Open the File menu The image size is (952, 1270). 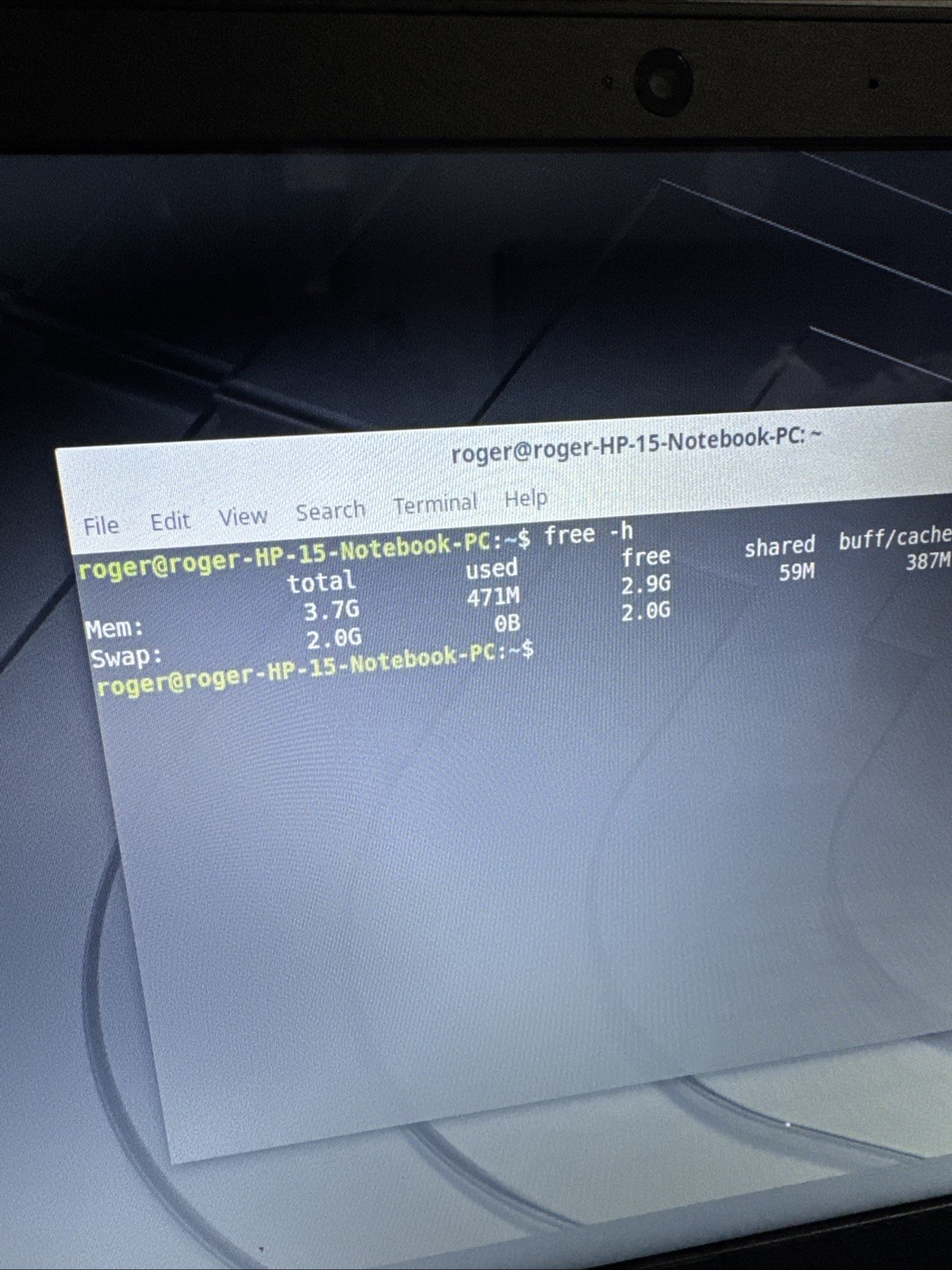pyautogui.click(x=101, y=526)
